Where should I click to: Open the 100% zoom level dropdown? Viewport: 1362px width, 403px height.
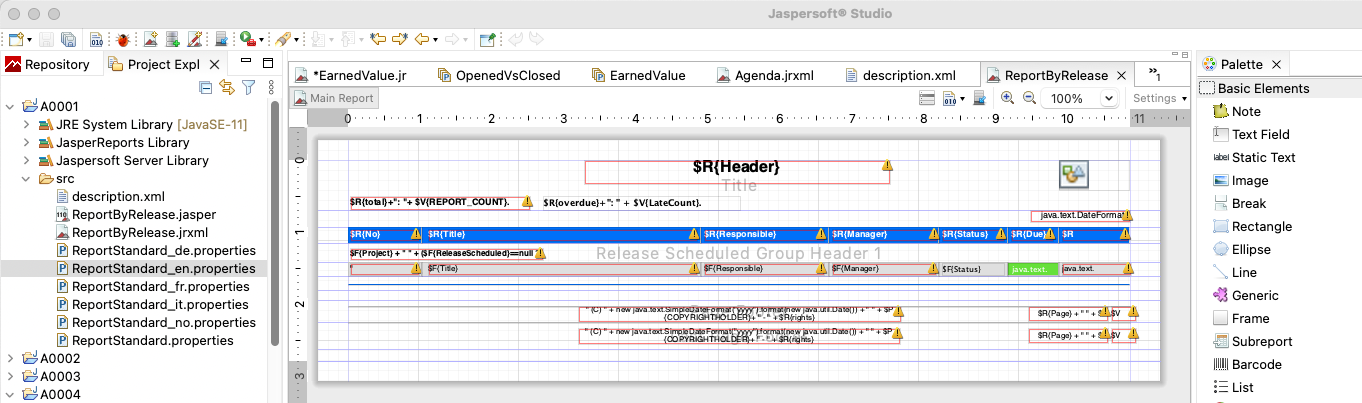[x=1108, y=99]
